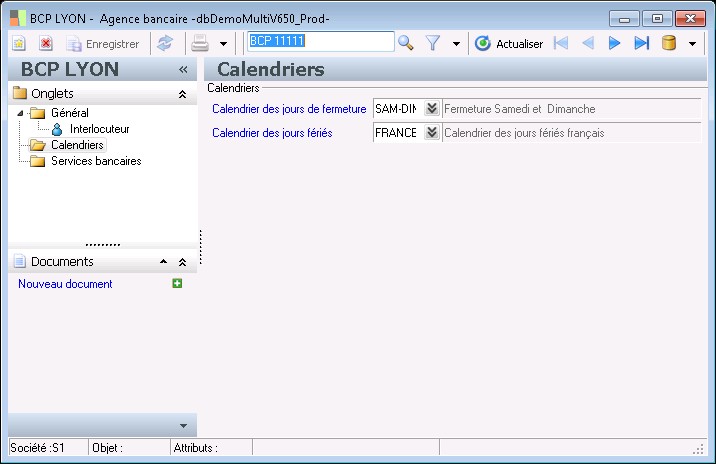The image size is (716, 464).
Task: Collapse the BCP LYON side panel
Action: tap(183, 69)
